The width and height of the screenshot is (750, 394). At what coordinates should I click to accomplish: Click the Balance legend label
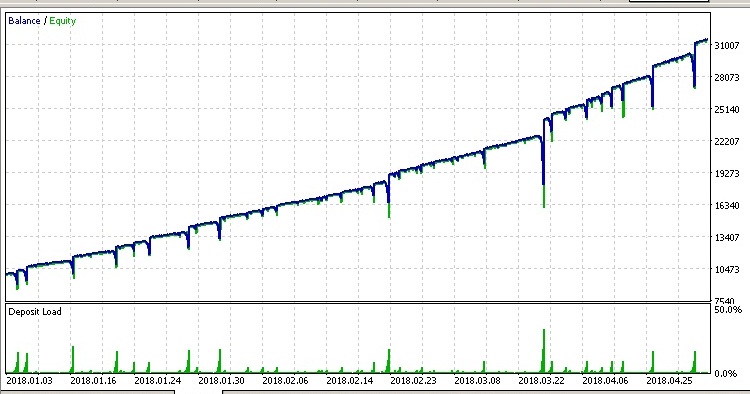tap(24, 21)
